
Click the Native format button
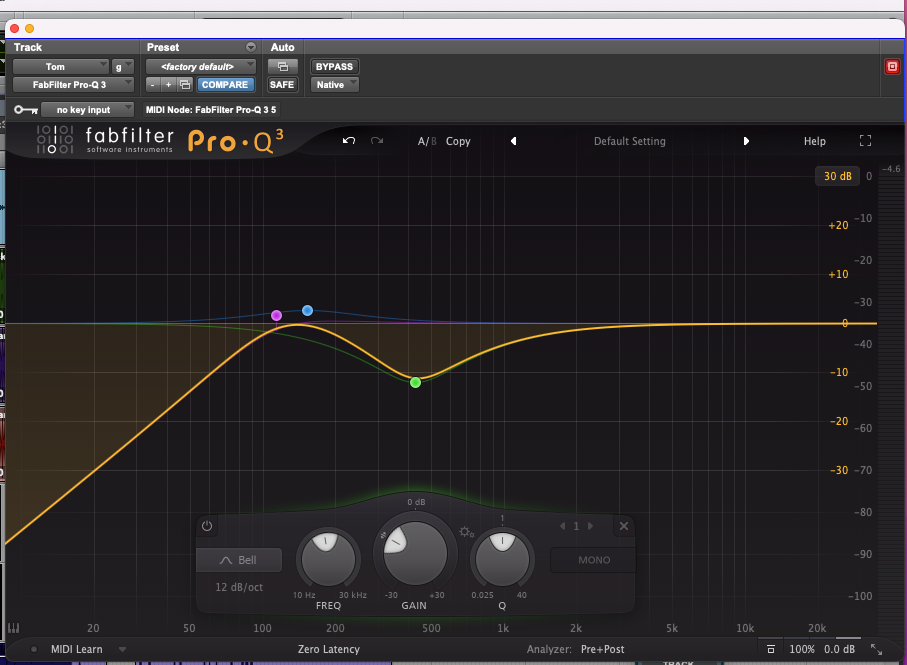click(334, 84)
